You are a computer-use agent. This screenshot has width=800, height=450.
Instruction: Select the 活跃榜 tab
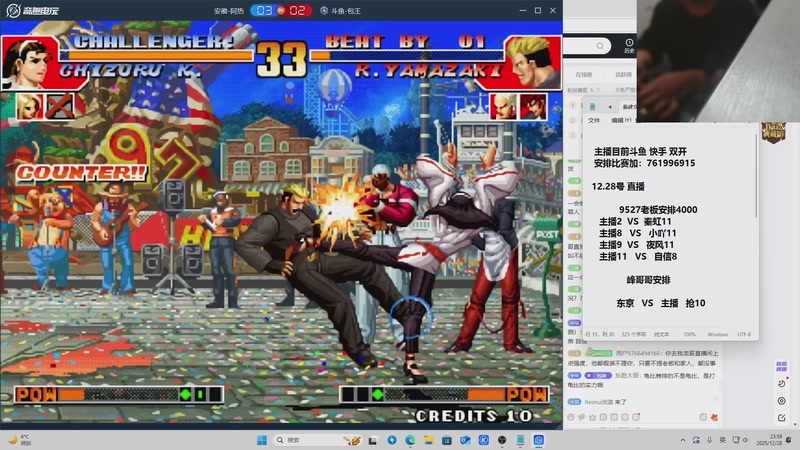623,74
